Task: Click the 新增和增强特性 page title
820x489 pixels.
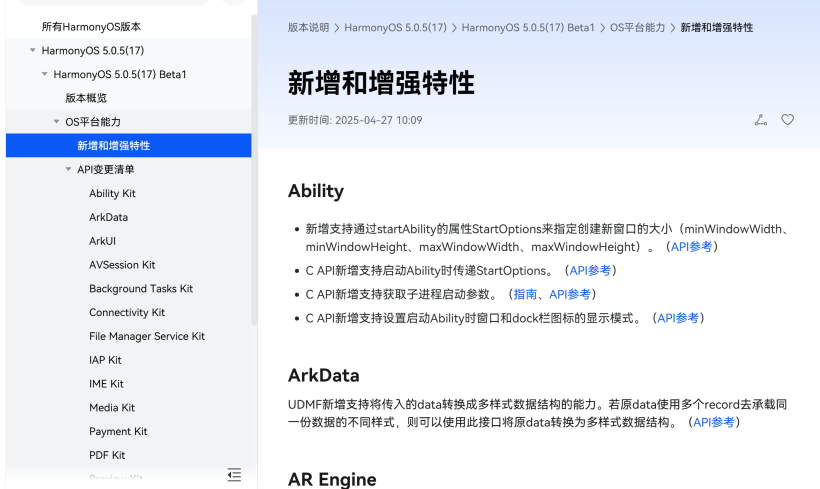Action: (x=381, y=83)
